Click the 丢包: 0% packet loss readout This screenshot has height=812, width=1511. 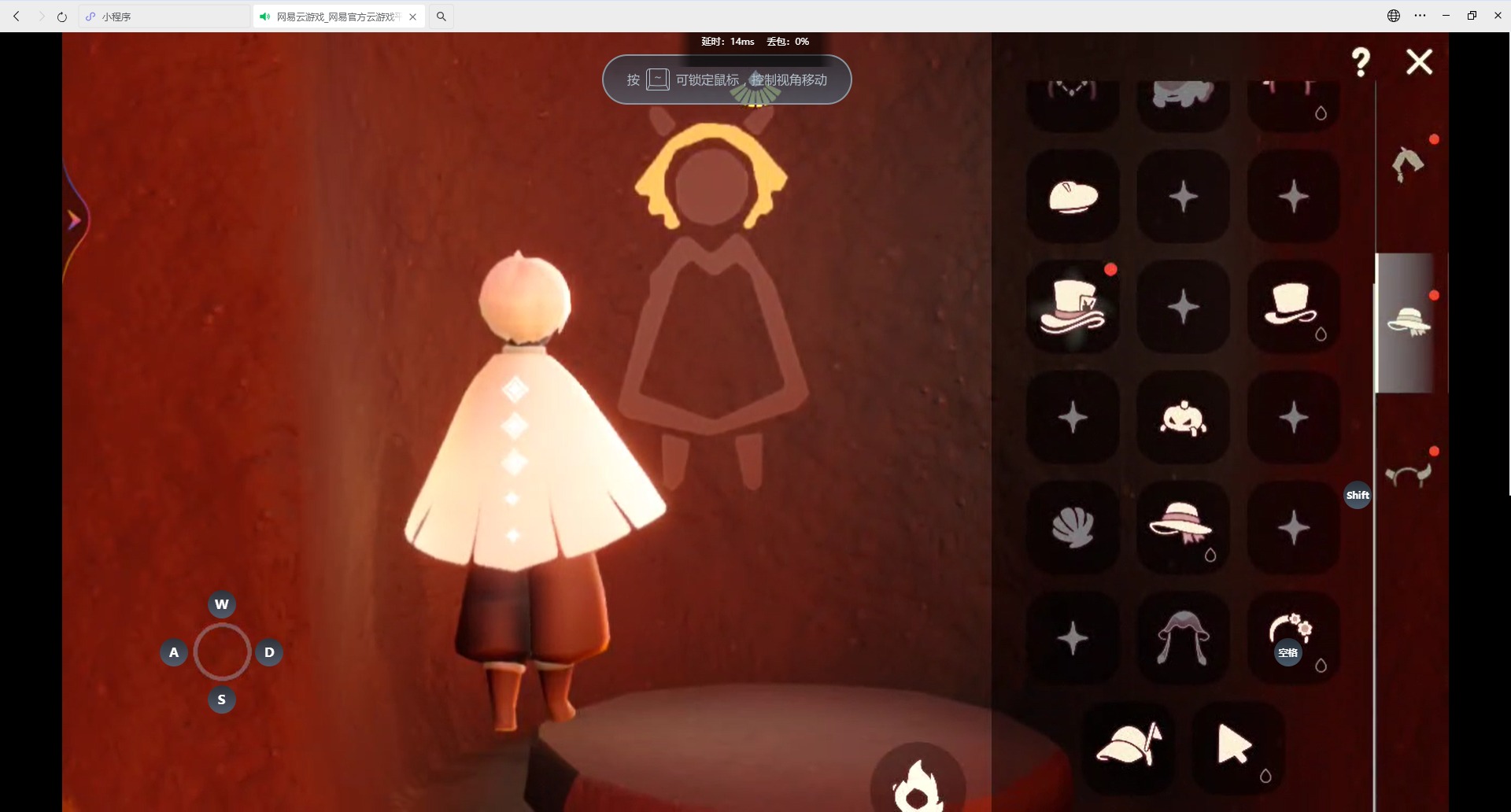tap(788, 42)
